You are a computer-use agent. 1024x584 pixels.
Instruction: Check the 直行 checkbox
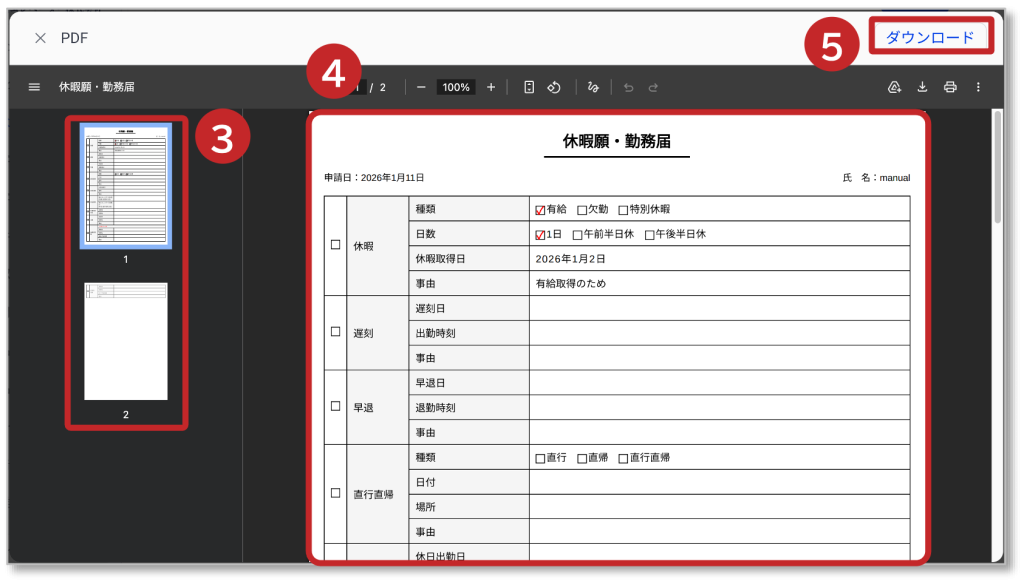tap(540, 458)
